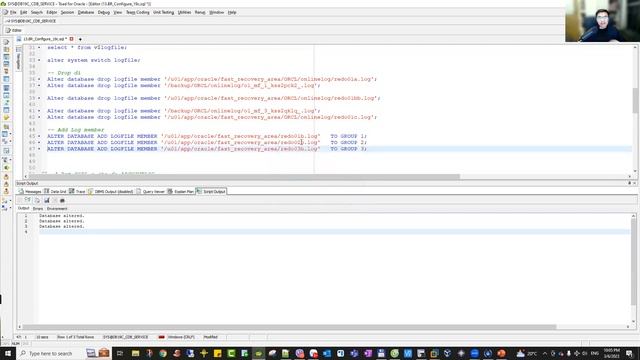Click first 'Database altered.' output line
Screen dimensions: 640x360
pos(62,216)
